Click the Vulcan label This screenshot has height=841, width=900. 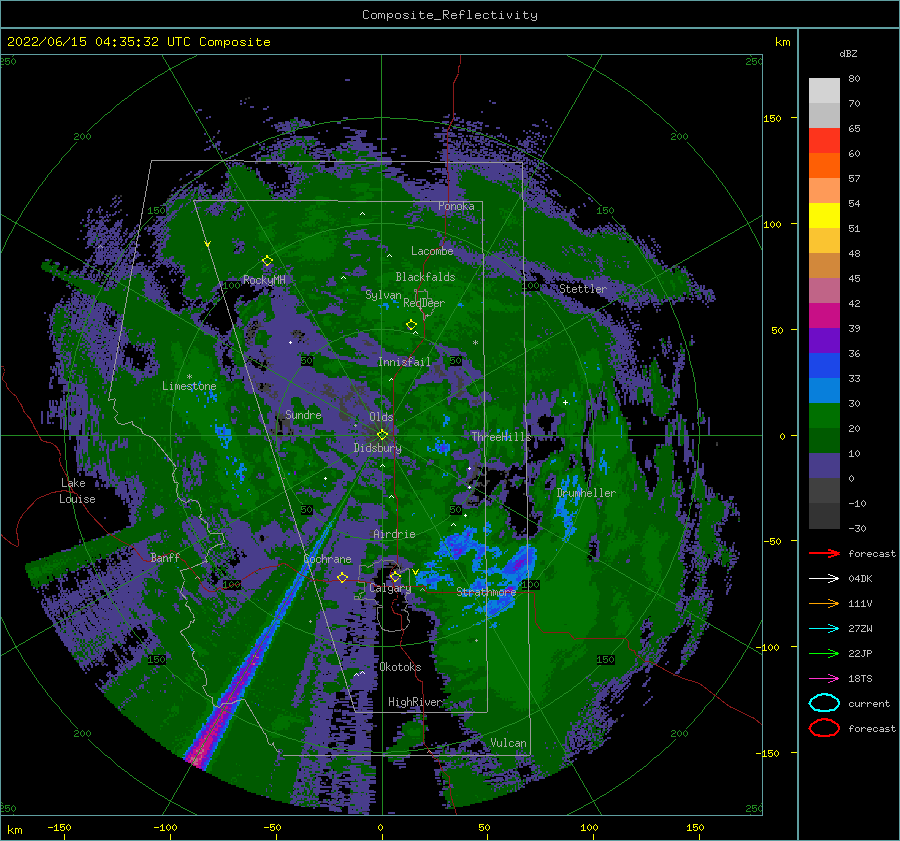click(508, 743)
